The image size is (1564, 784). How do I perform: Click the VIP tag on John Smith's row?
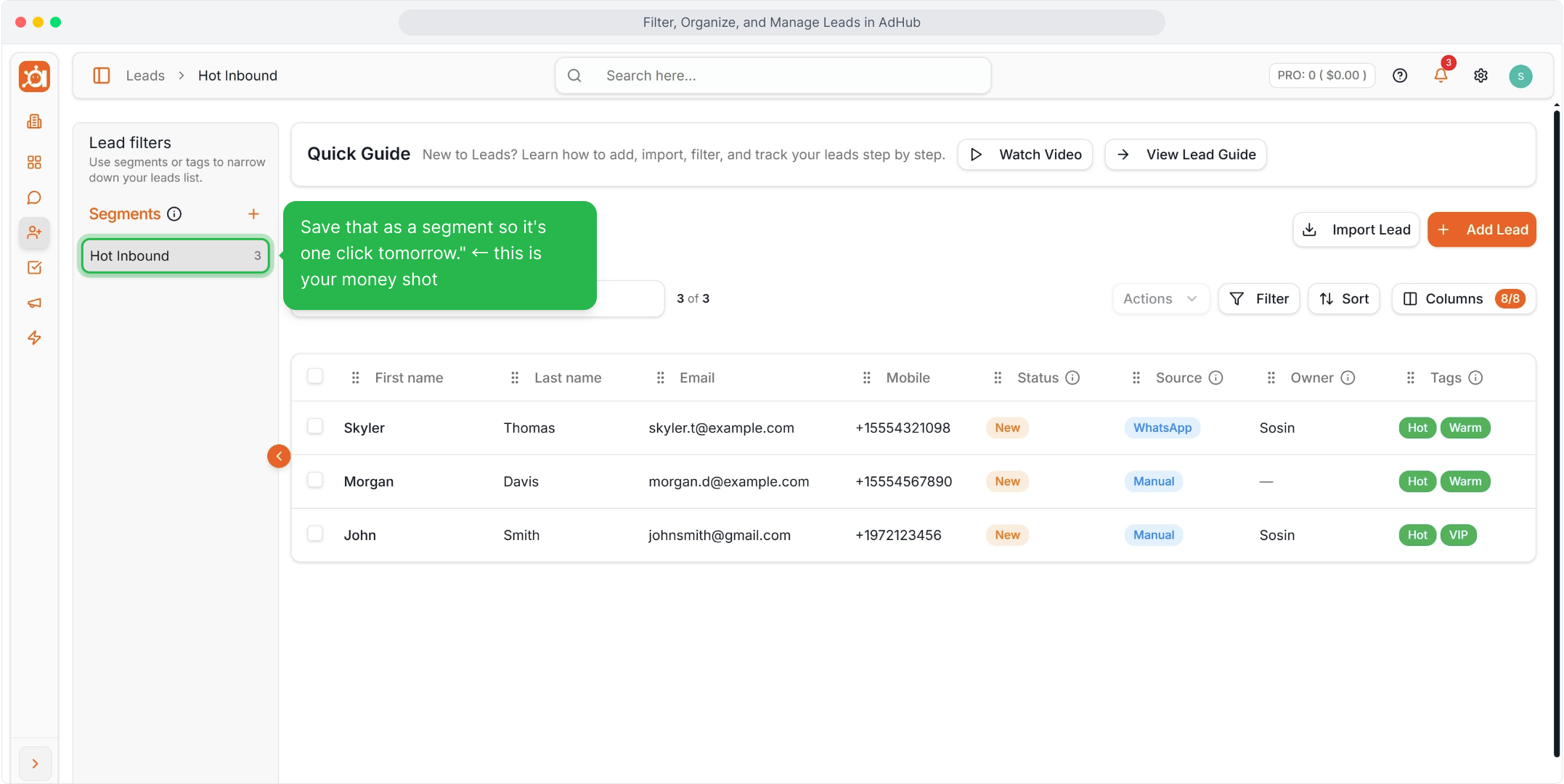(x=1458, y=535)
